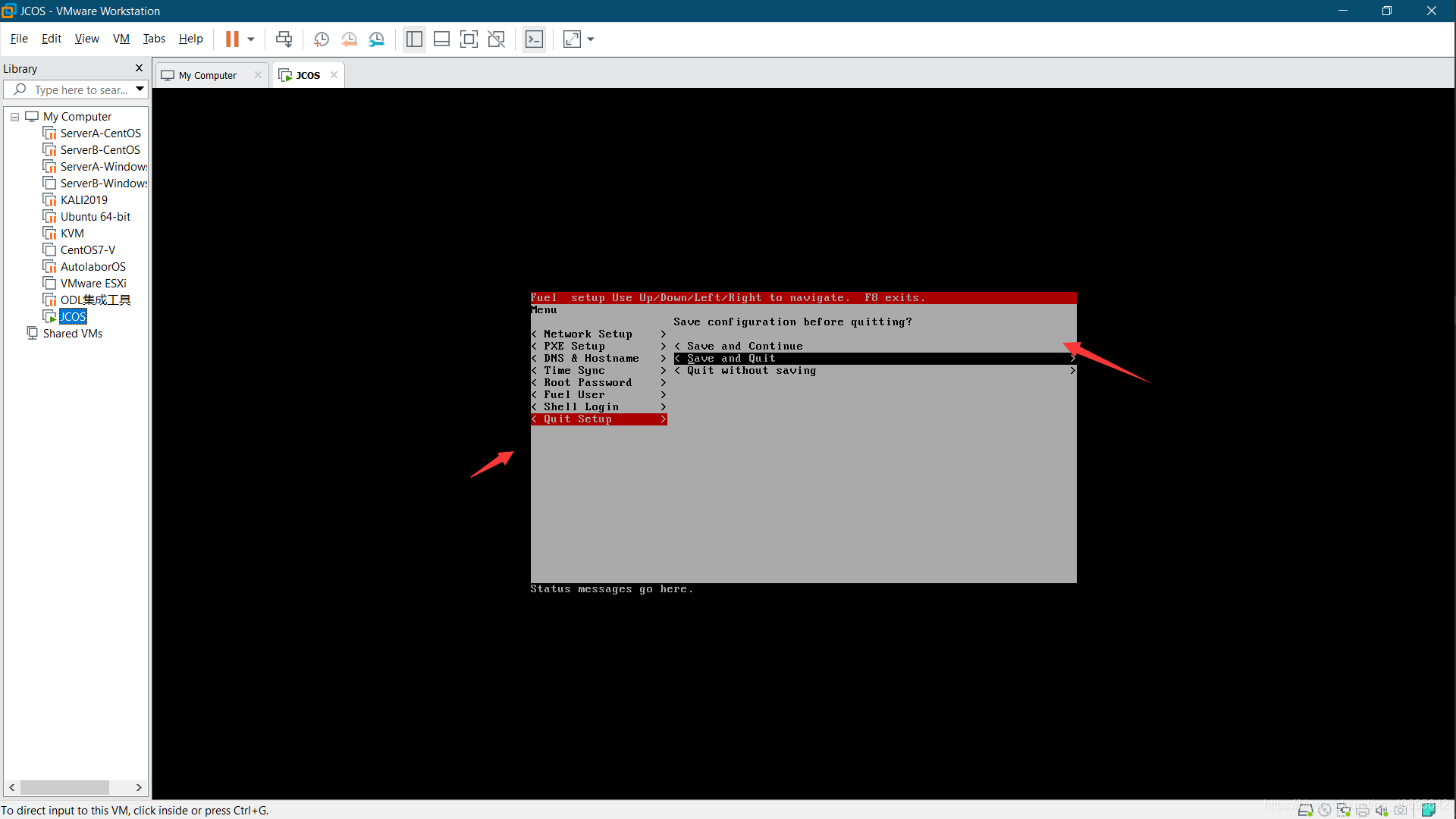Choose Quit without saving in Fuel setup

875,371
